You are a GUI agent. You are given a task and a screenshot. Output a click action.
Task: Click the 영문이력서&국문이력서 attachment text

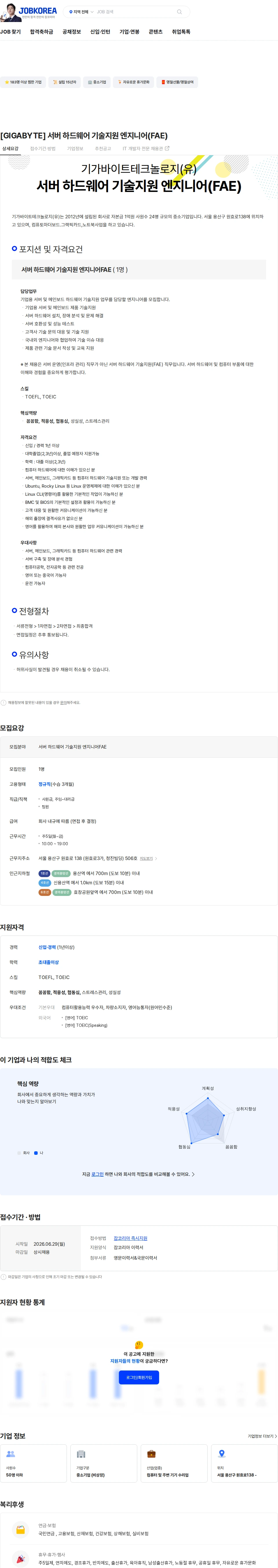click(135, 1258)
